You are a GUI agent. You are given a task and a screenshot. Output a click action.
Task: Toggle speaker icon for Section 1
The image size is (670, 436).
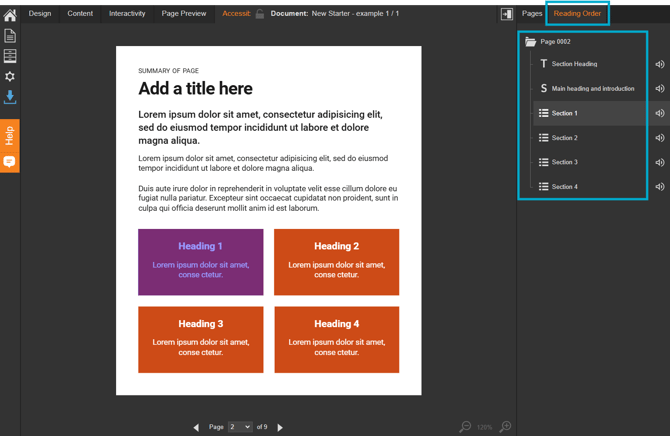point(660,113)
